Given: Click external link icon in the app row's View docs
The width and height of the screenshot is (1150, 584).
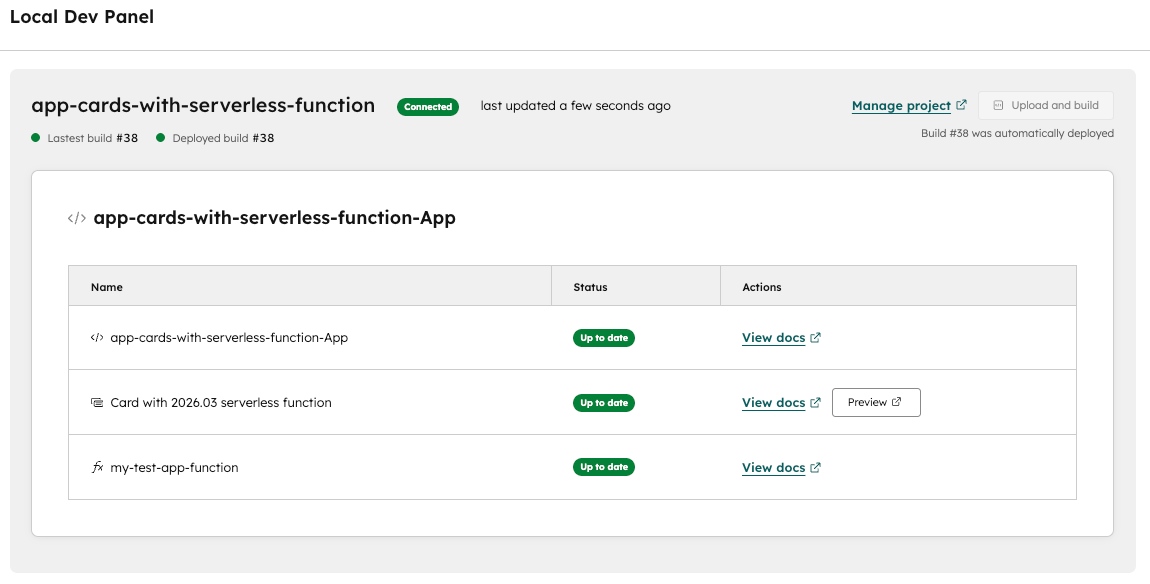Looking at the screenshot, I should (815, 338).
